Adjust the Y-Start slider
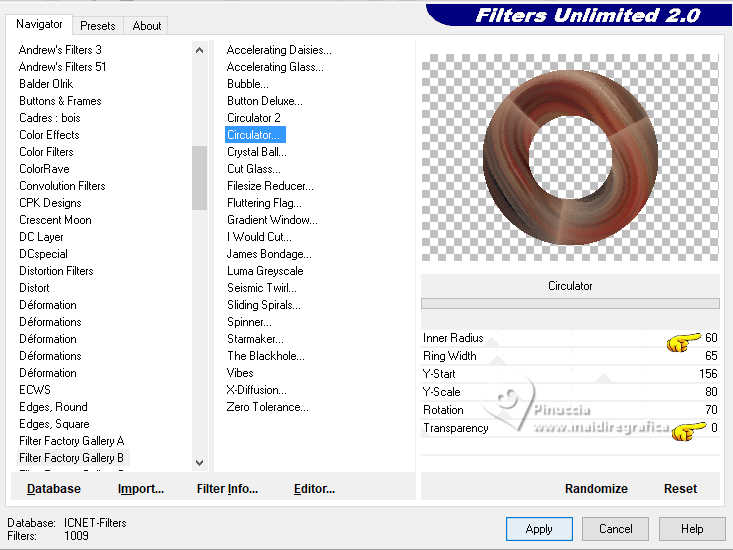Screen dimensions: 733x550 pos(570,374)
